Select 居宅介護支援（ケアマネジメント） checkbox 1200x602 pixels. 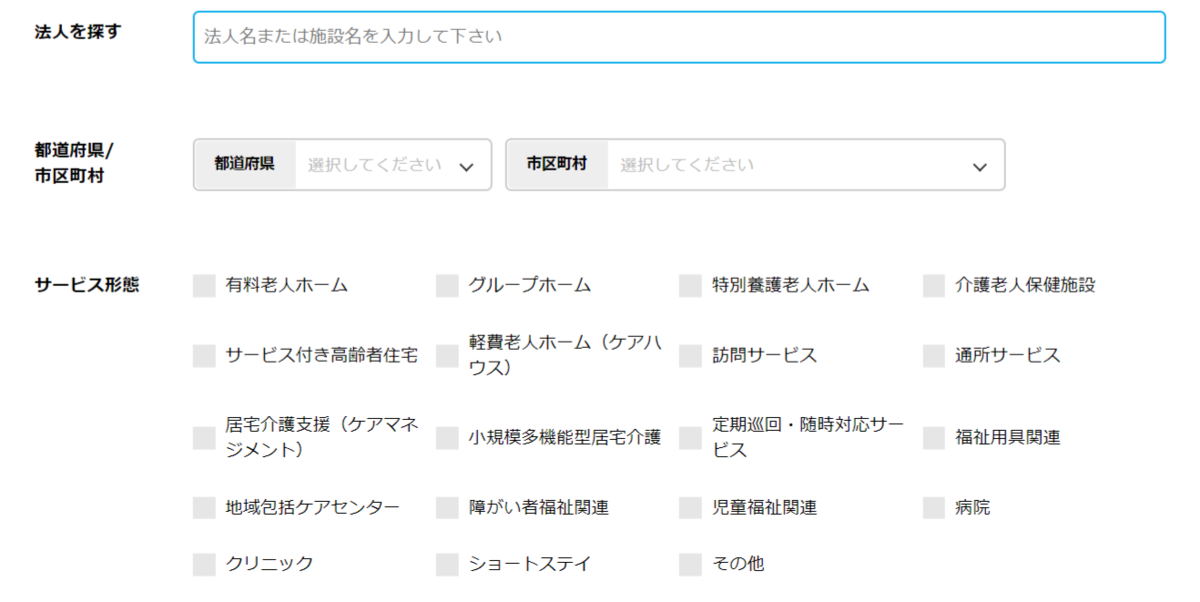pos(204,438)
